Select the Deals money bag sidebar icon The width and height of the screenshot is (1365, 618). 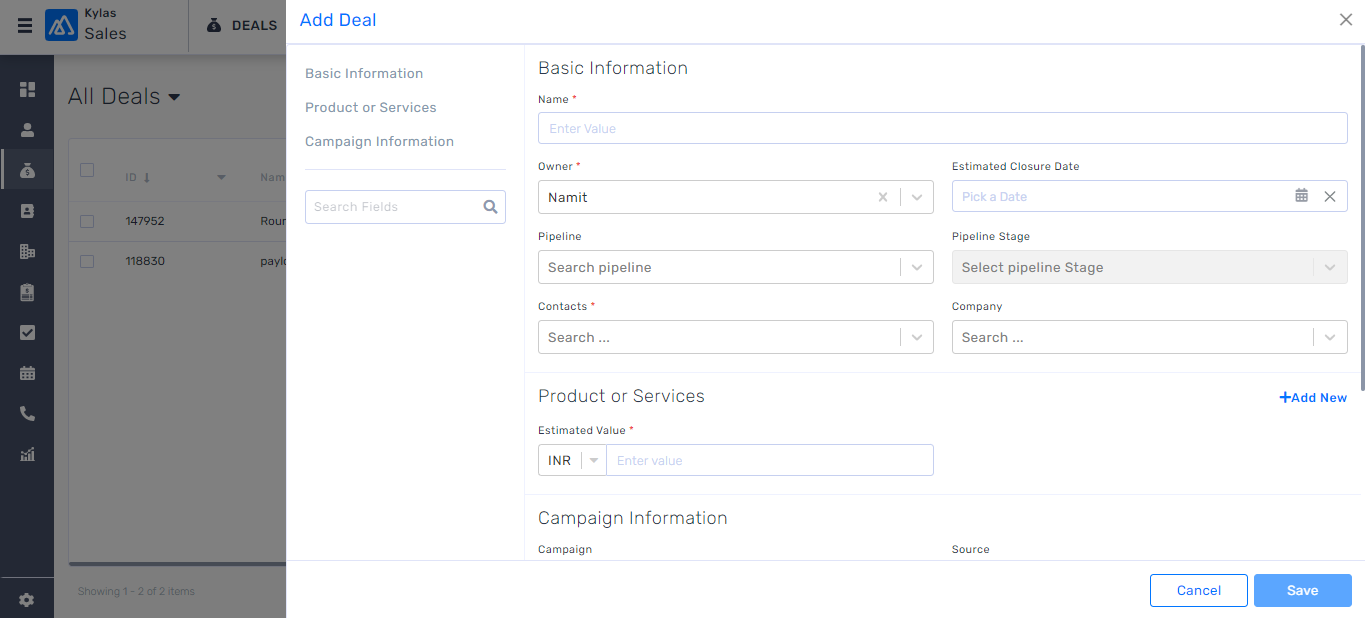[27, 171]
